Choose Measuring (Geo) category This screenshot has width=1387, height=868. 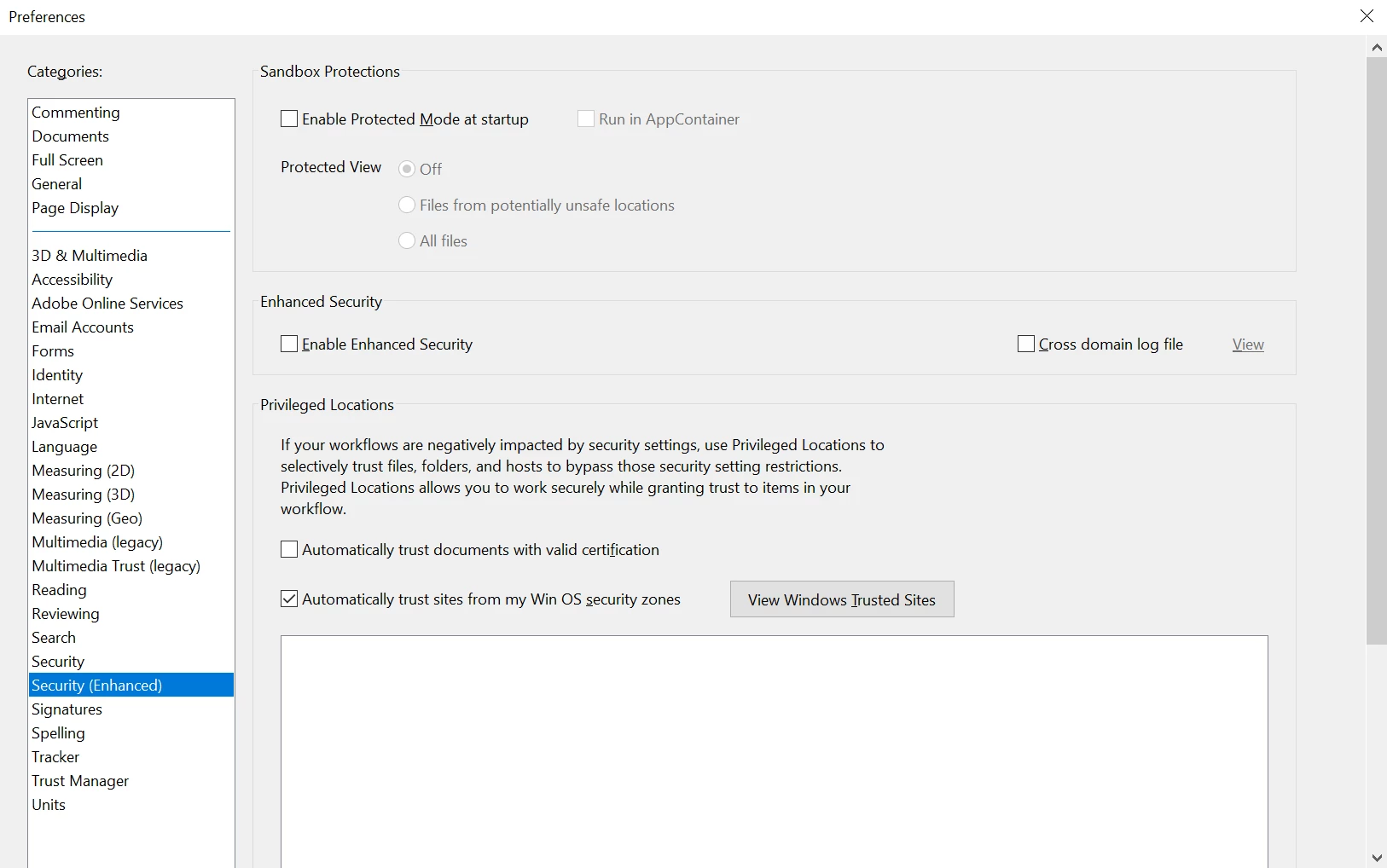coord(131,518)
